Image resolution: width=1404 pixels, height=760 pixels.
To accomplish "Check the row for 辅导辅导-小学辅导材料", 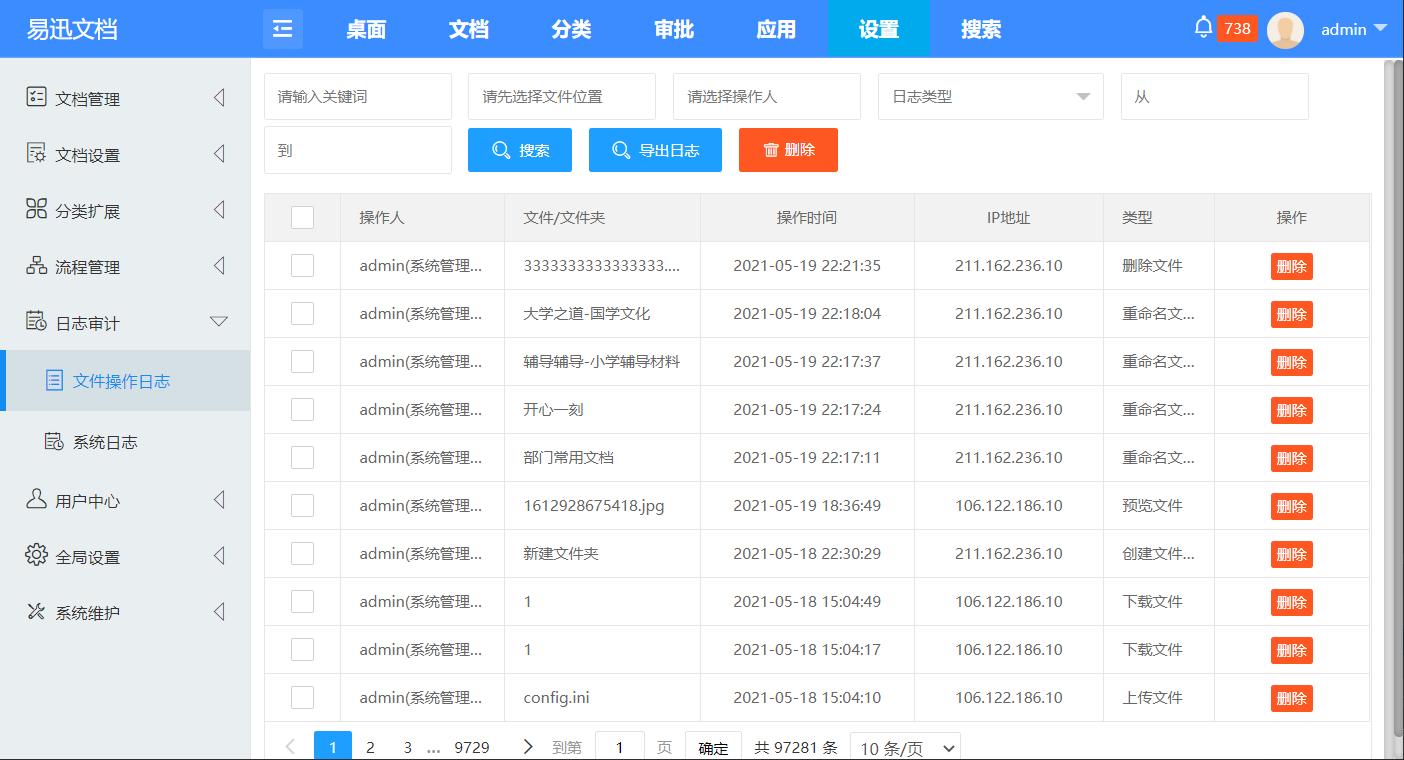I will point(302,361).
